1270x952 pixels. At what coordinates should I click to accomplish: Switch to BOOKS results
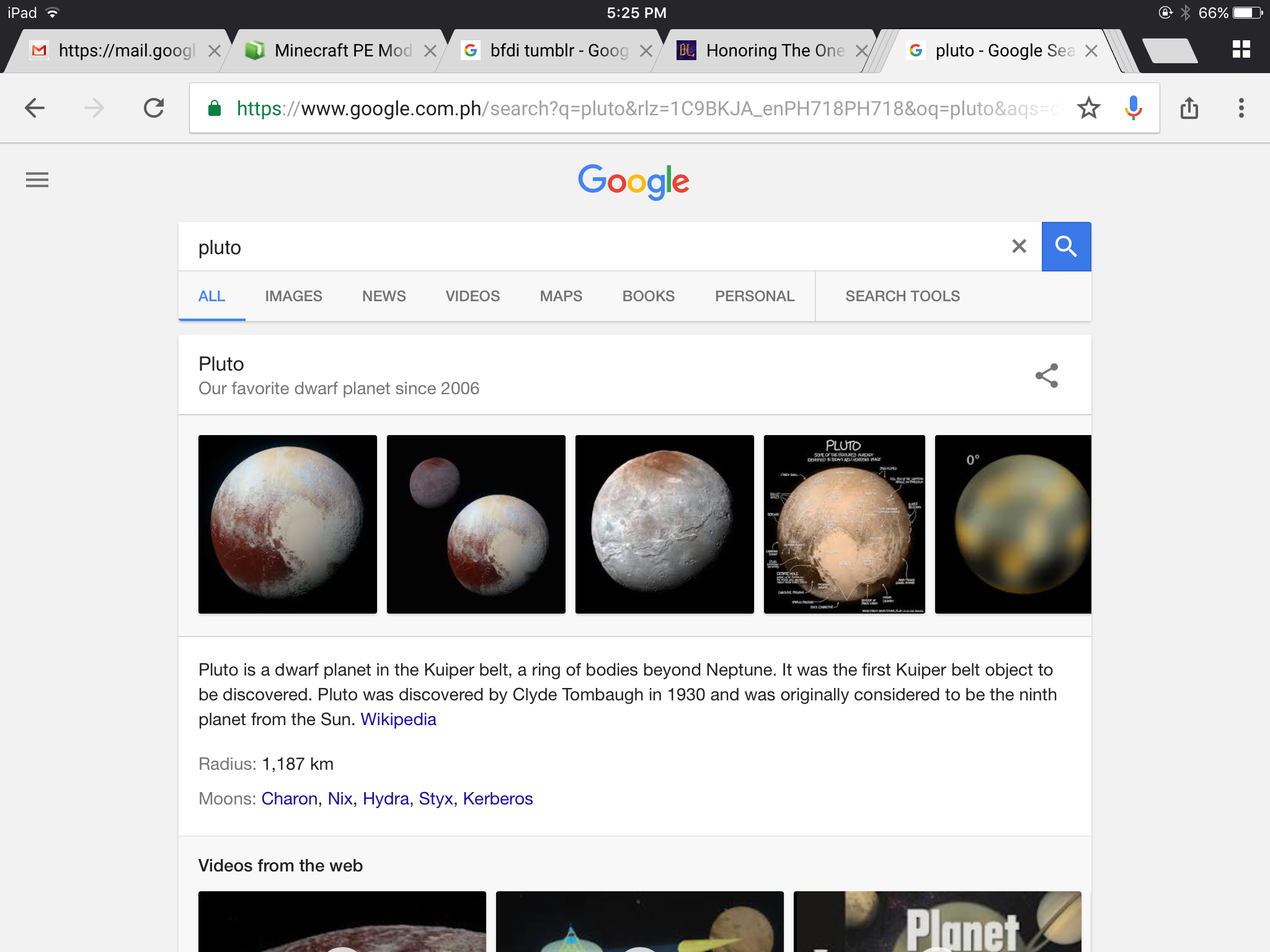pos(649,296)
